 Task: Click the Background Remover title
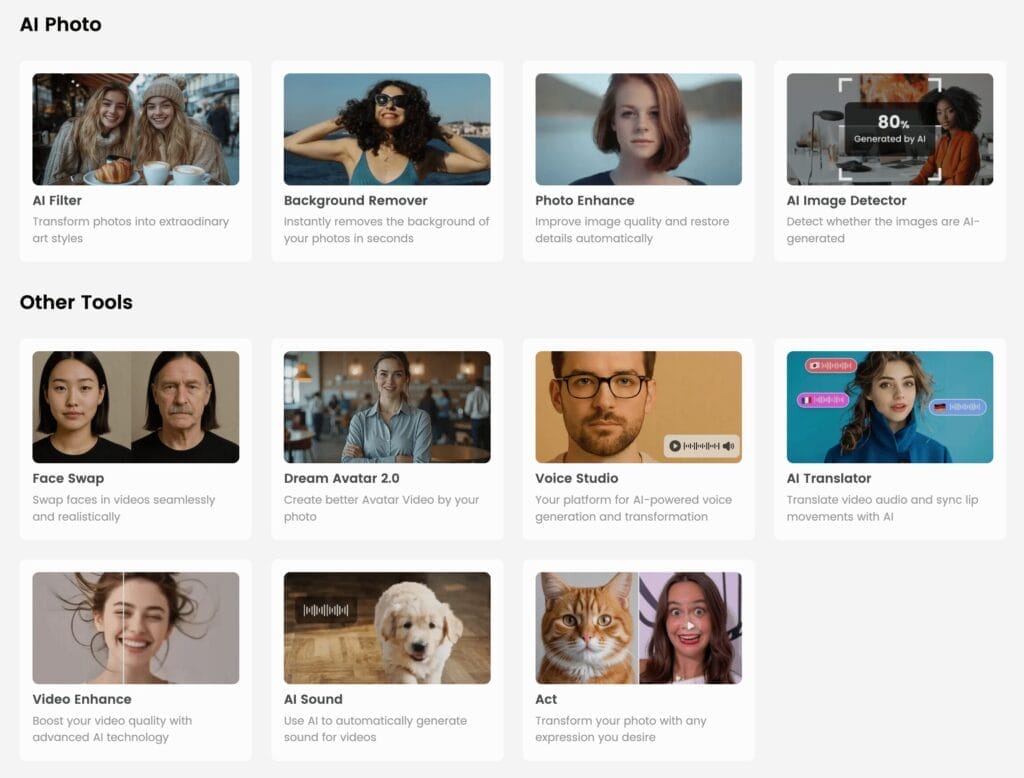pos(356,201)
